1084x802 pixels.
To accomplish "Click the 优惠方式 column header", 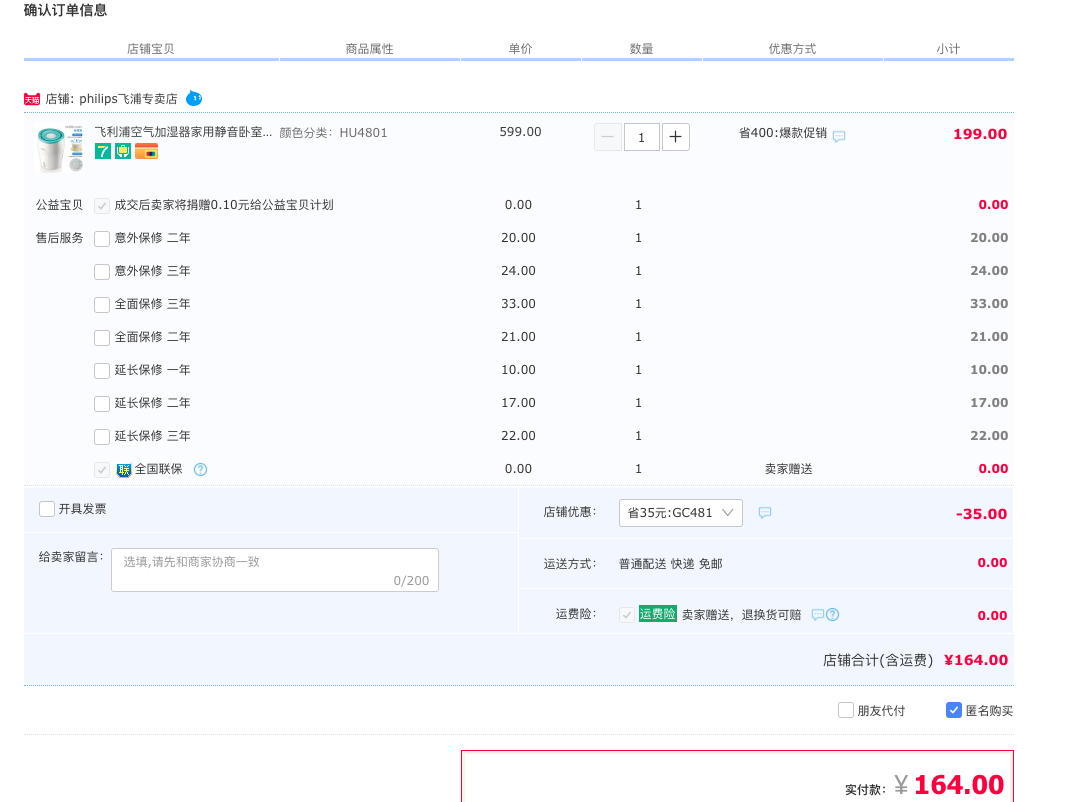I will (792, 49).
